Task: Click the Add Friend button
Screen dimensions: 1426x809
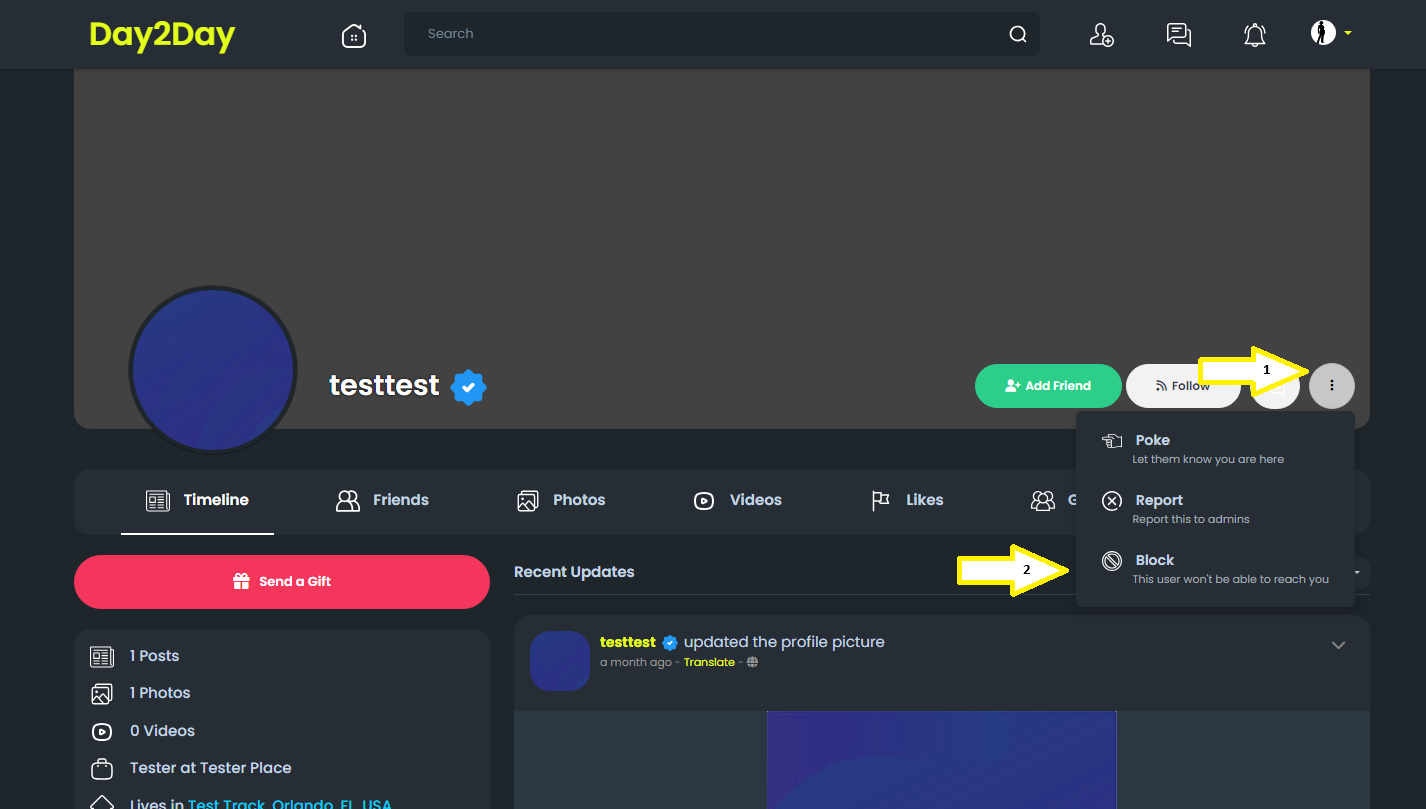Action: (1048, 385)
